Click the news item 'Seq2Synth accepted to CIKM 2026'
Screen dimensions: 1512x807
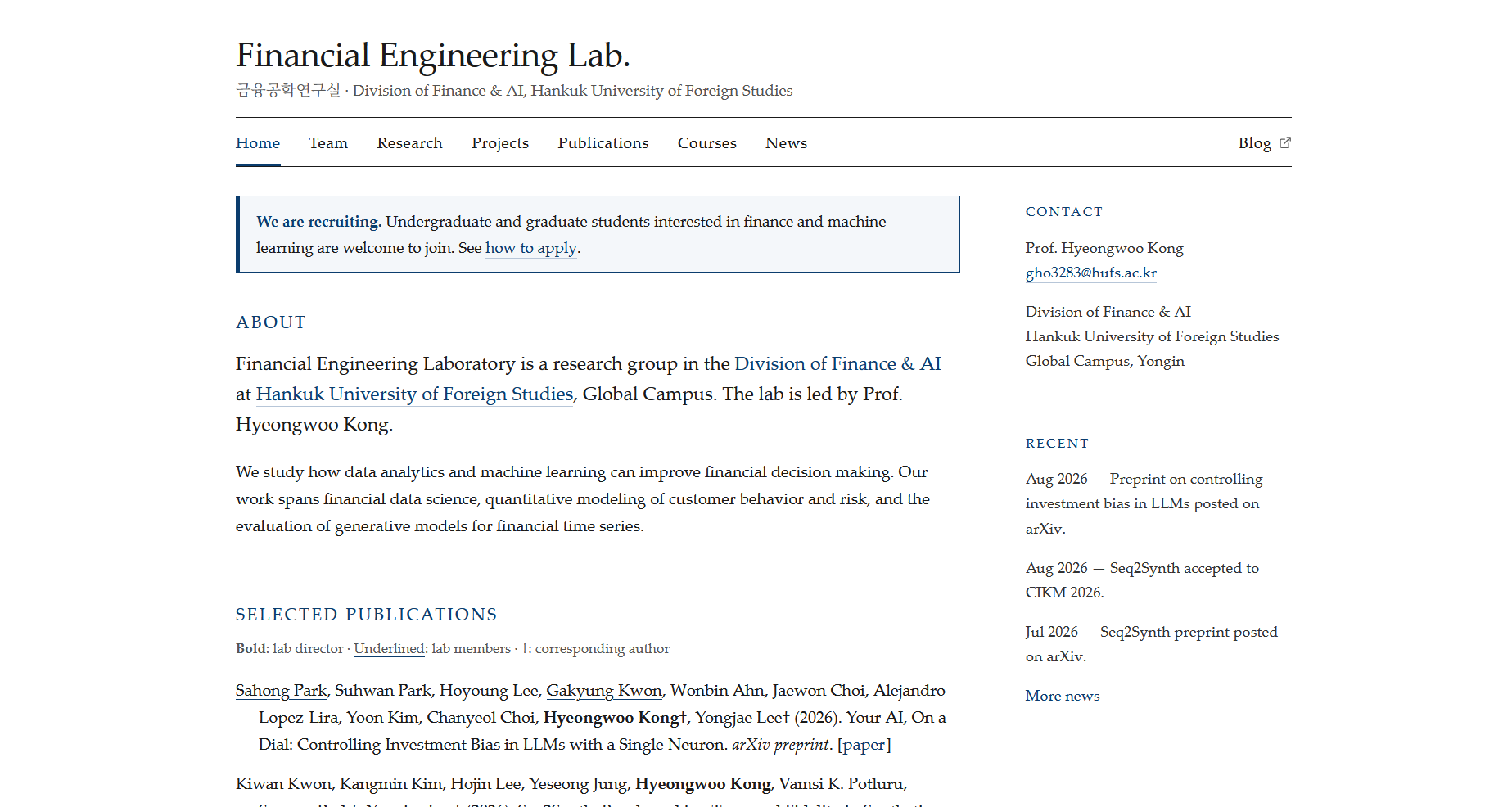point(1143,580)
